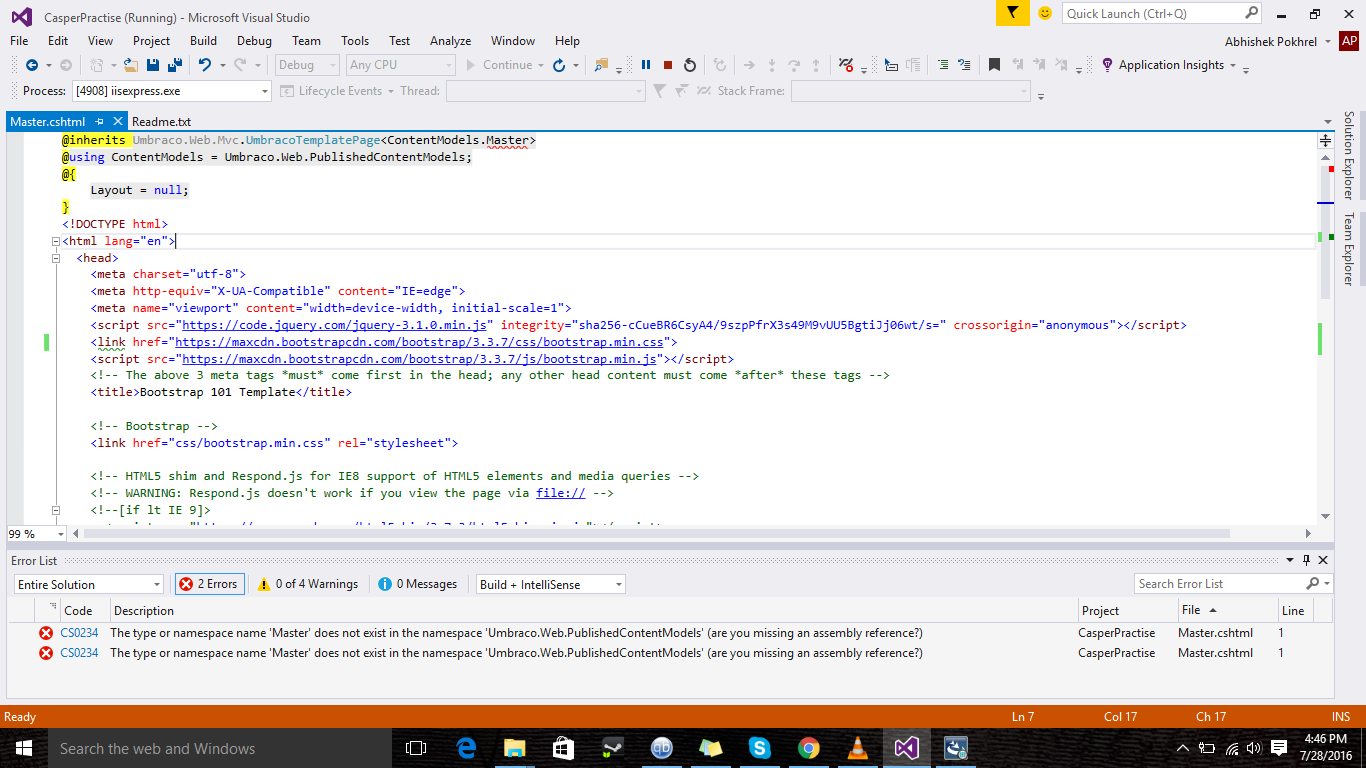Open Google Chrome from the taskbar
Image resolution: width=1366 pixels, height=768 pixels.
pos(809,748)
